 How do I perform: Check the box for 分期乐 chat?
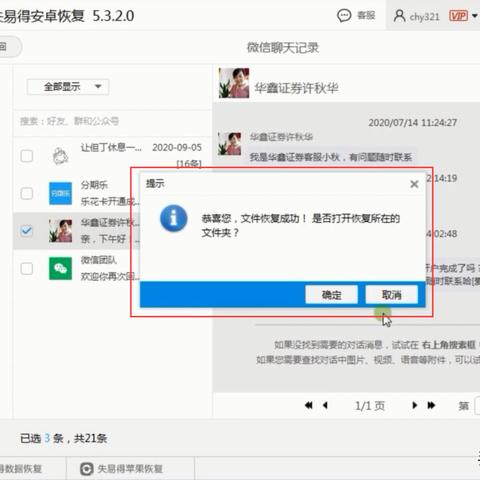point(27,193)
